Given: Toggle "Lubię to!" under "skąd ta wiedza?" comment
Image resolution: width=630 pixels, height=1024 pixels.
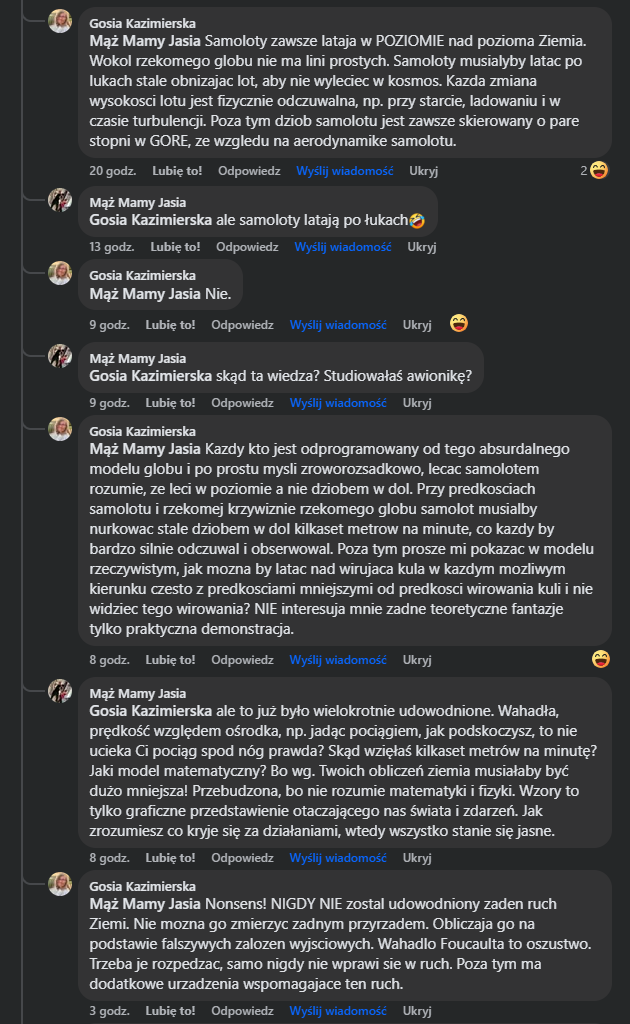Looking at the screenshot, I should pyautogui.click(x=170, y=403).
